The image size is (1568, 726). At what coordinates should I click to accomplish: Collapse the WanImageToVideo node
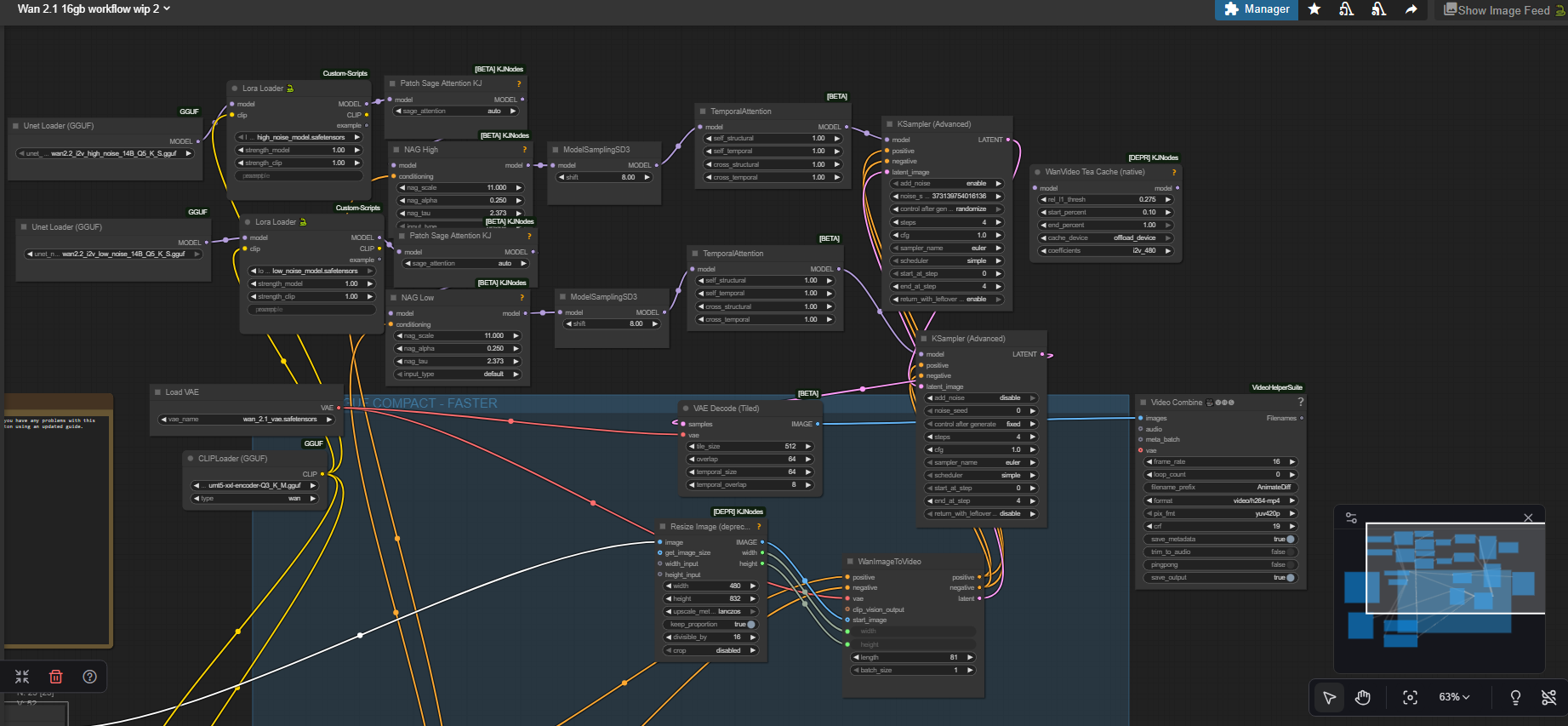[x=850, y=562]
